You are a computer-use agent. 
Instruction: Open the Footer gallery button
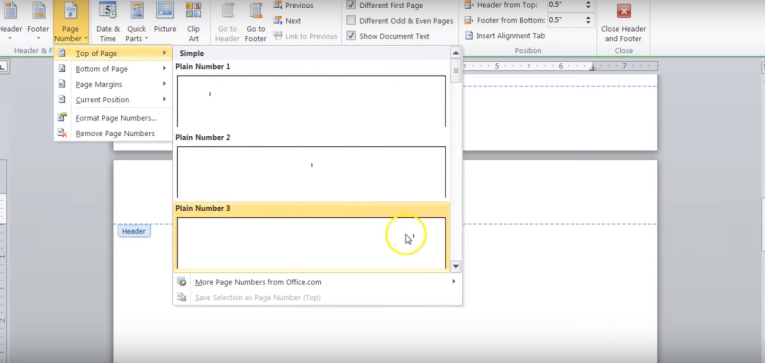pyautogui.click(x=38, y=21)
